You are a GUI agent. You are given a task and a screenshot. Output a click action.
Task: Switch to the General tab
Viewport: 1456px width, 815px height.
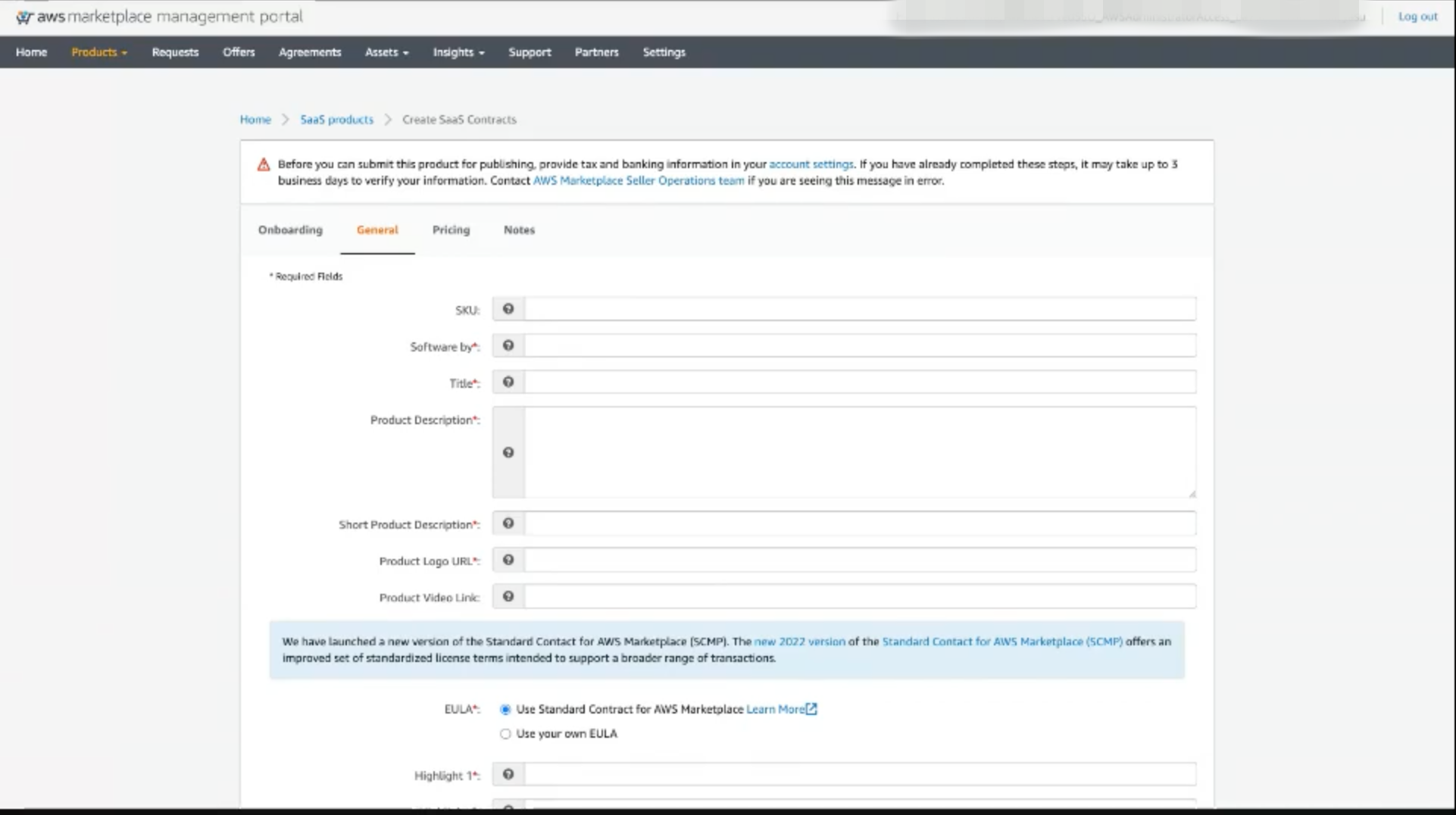point(377,230)
